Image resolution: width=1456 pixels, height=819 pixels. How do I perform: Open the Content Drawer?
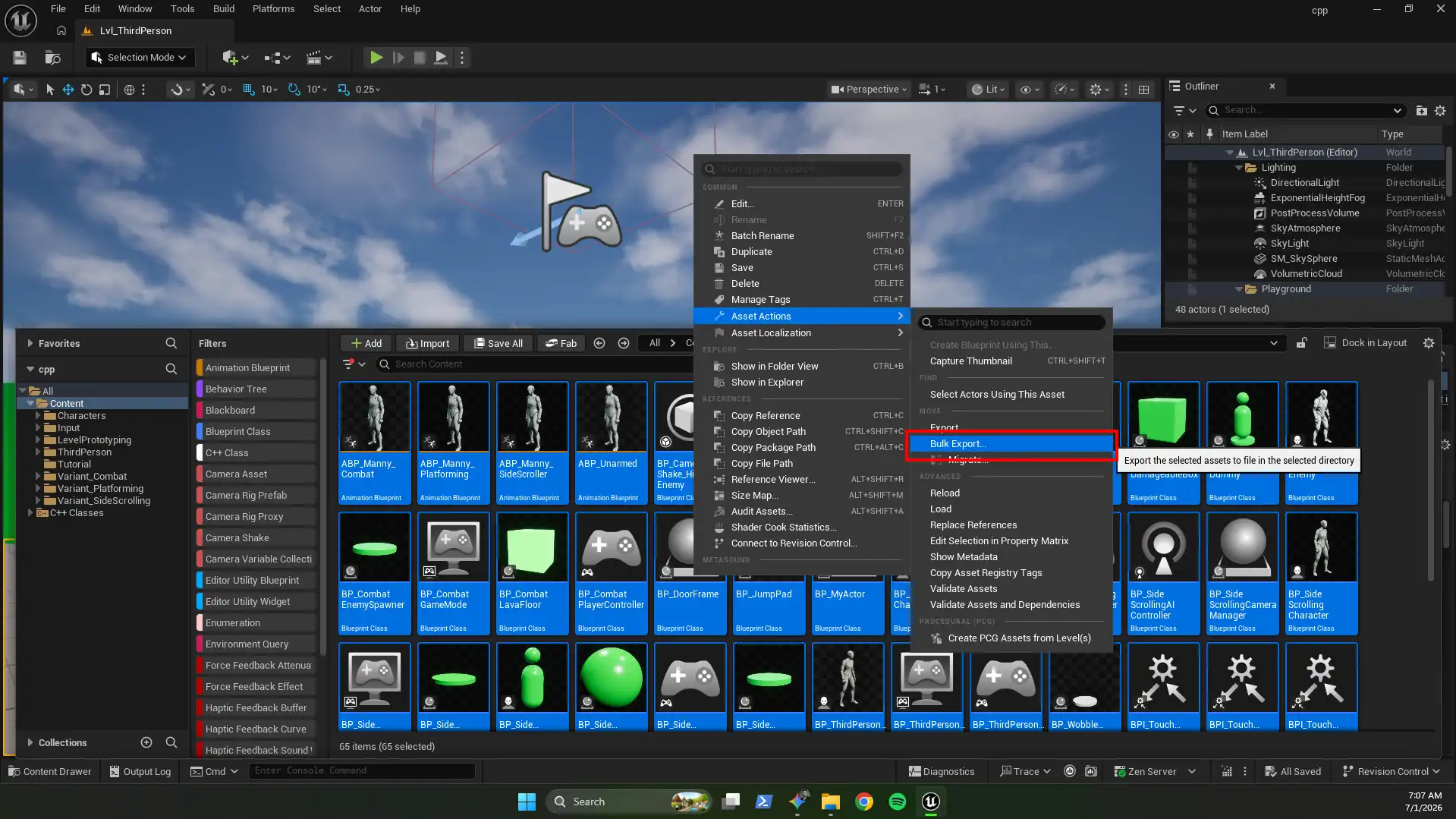pos(49,772)
